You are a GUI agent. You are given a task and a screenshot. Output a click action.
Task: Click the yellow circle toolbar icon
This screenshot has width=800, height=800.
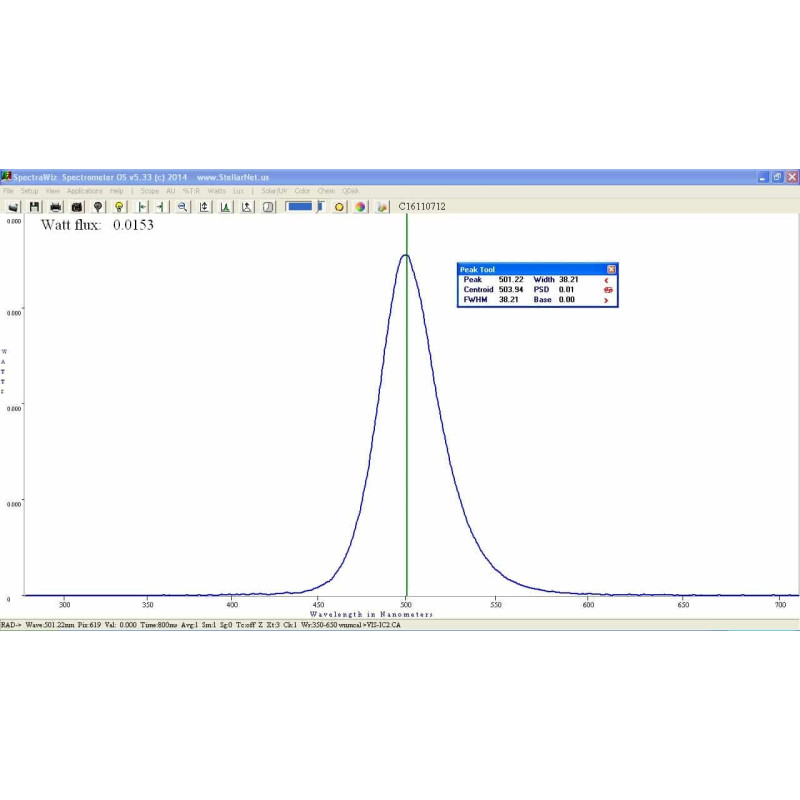[340, 207]
